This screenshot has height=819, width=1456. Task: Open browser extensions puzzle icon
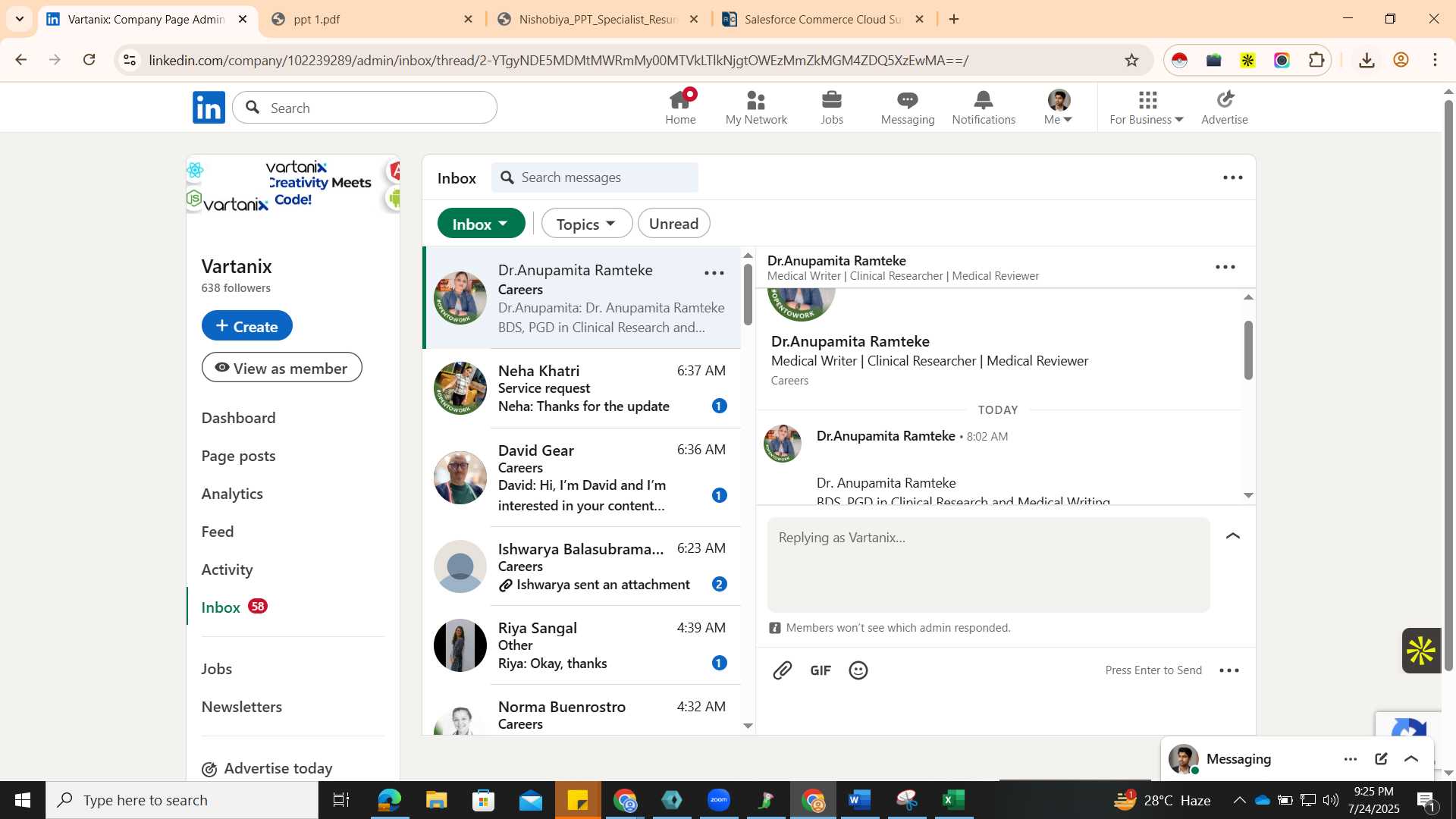pyautogui.click(x=1316, y=61)
